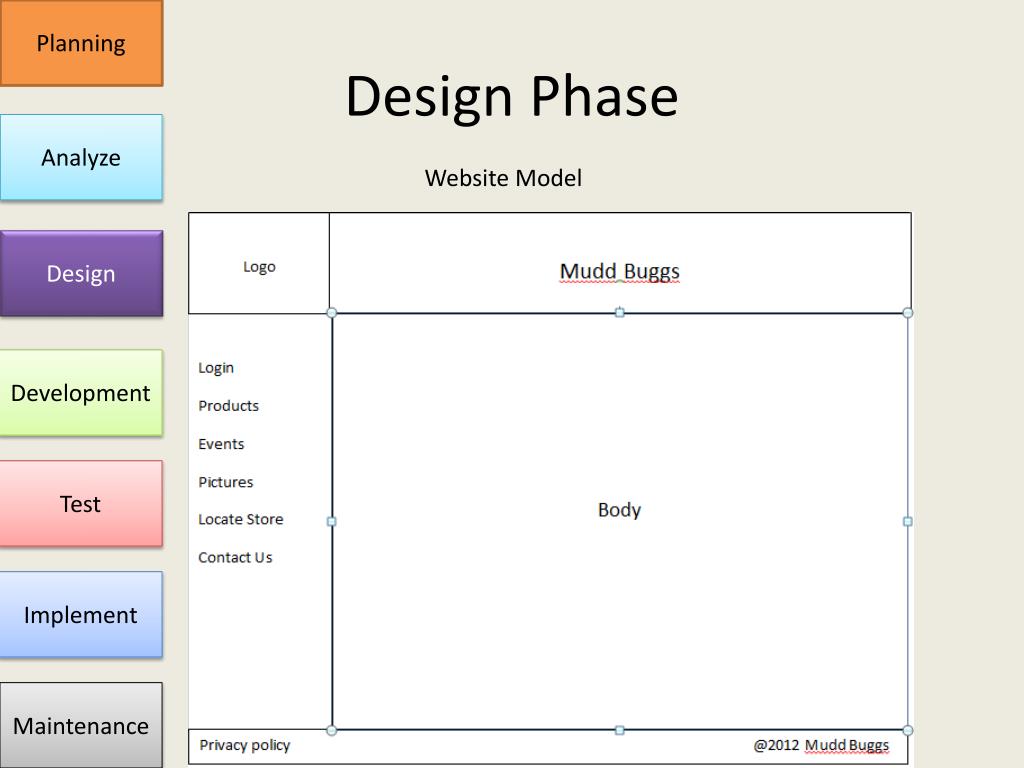
Task: Click the purple Design phase box
Action: point(82,274)
